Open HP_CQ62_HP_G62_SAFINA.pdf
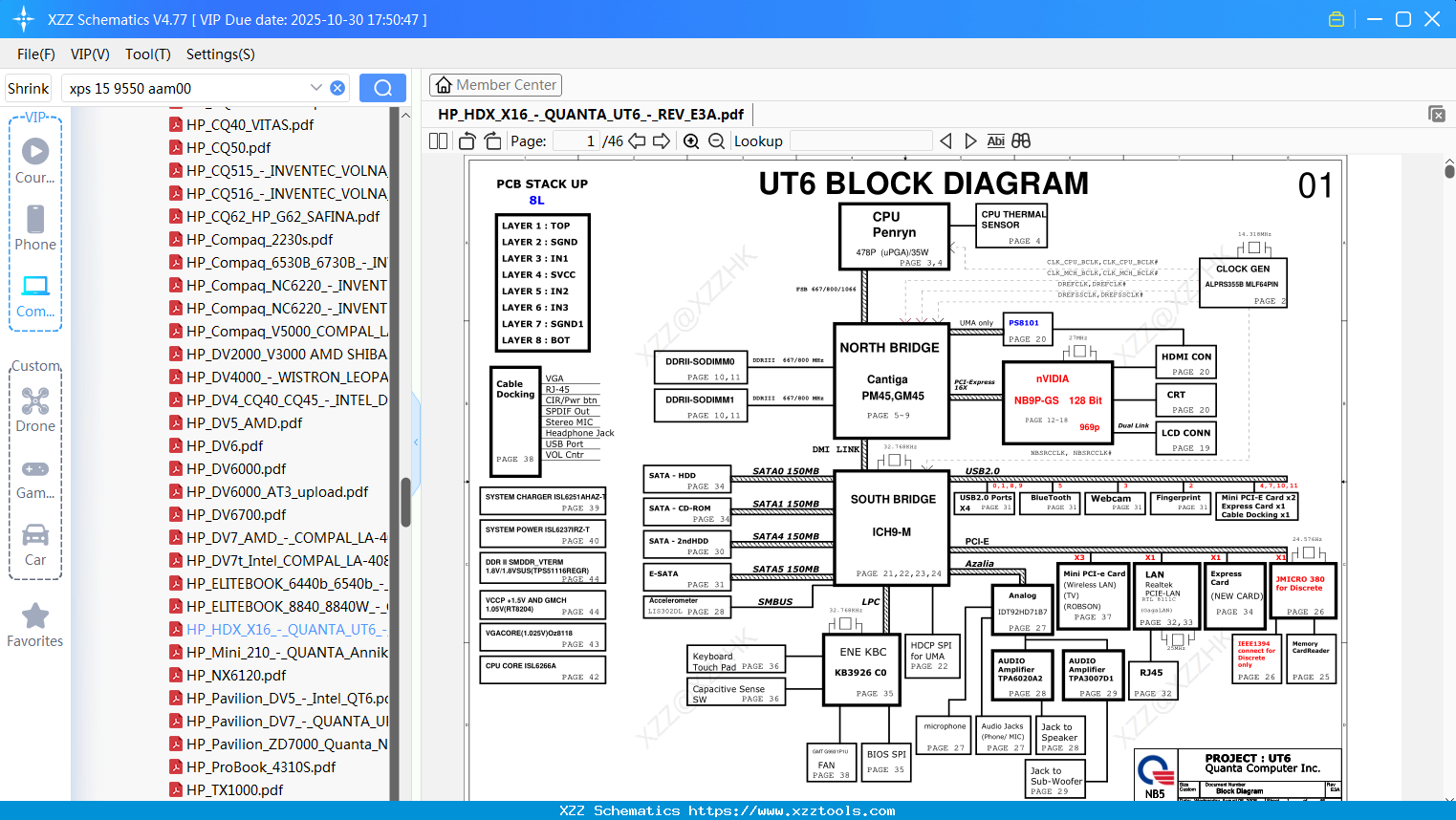The height and width of the screenshot is (820, 1456). 283,216
